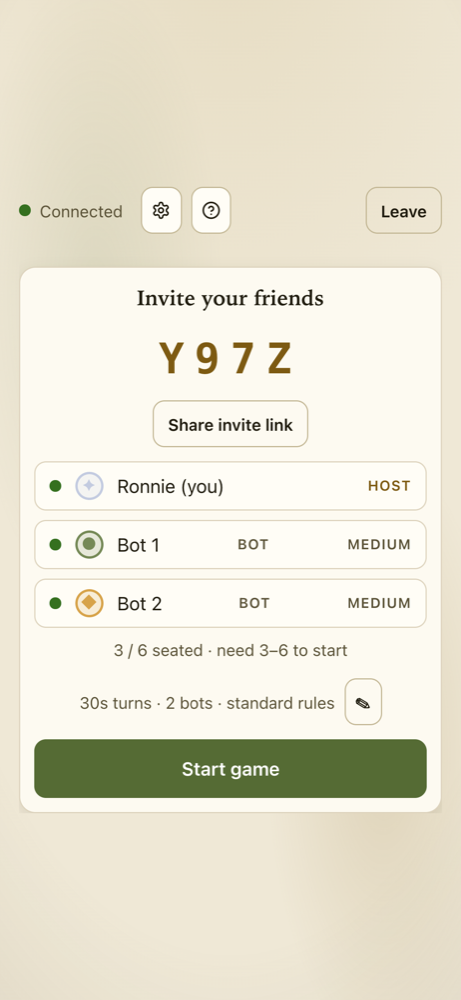Click the 30s turns rules summary text
This screenshot has width=461, height=1000.
click(207, 703)
